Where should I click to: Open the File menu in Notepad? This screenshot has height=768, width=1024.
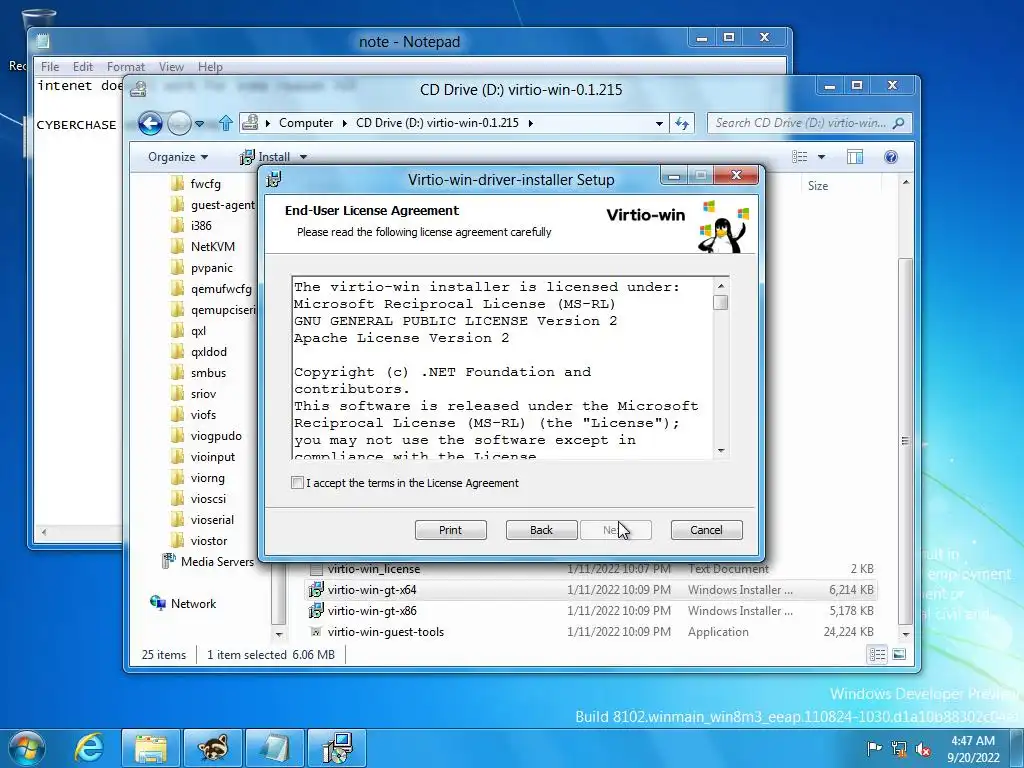(x=50, y=67)
